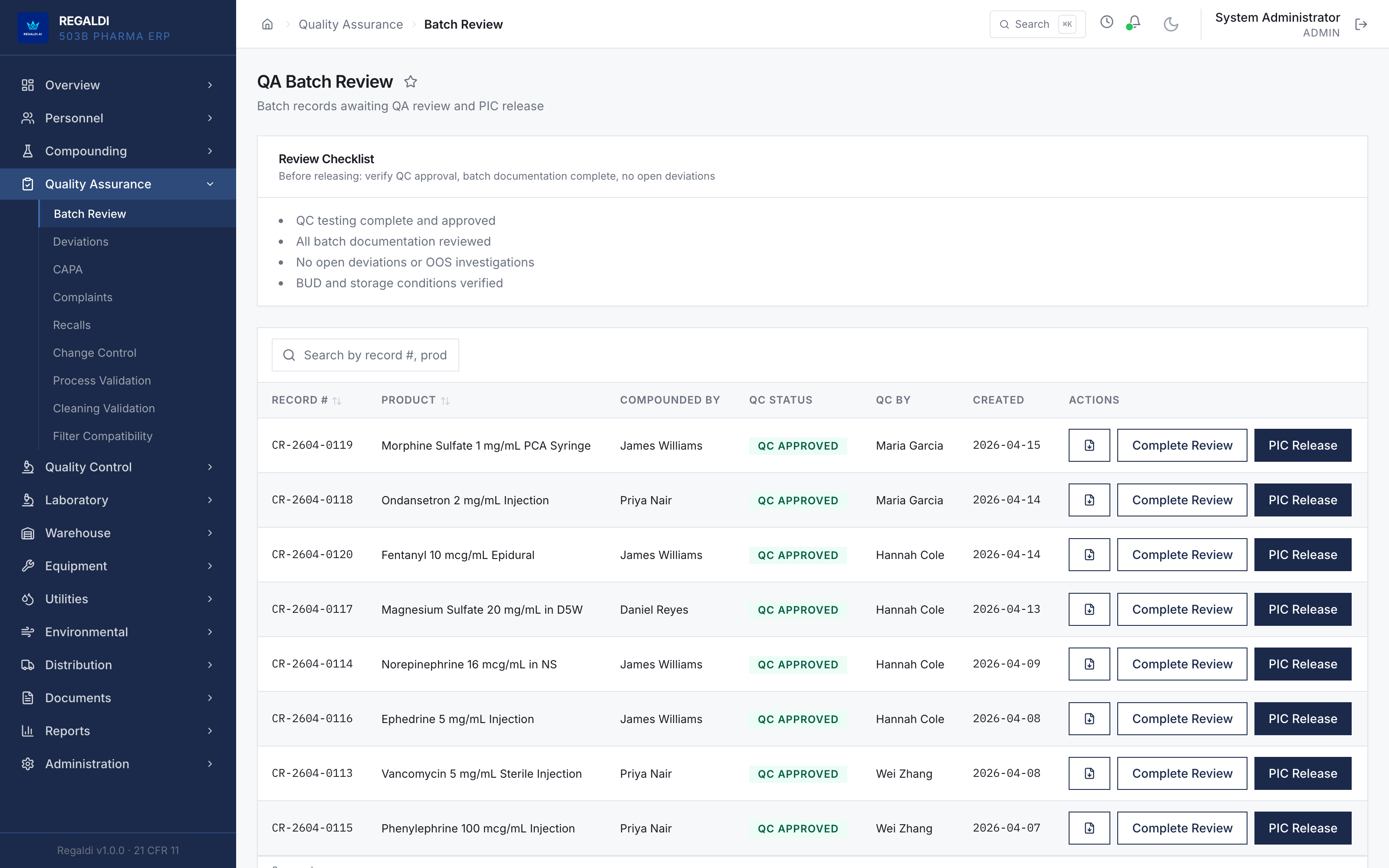The height and width of the screenshot is (868, 1389).
Task: Open the CAPA submenu item
Action: pos(137,269)
